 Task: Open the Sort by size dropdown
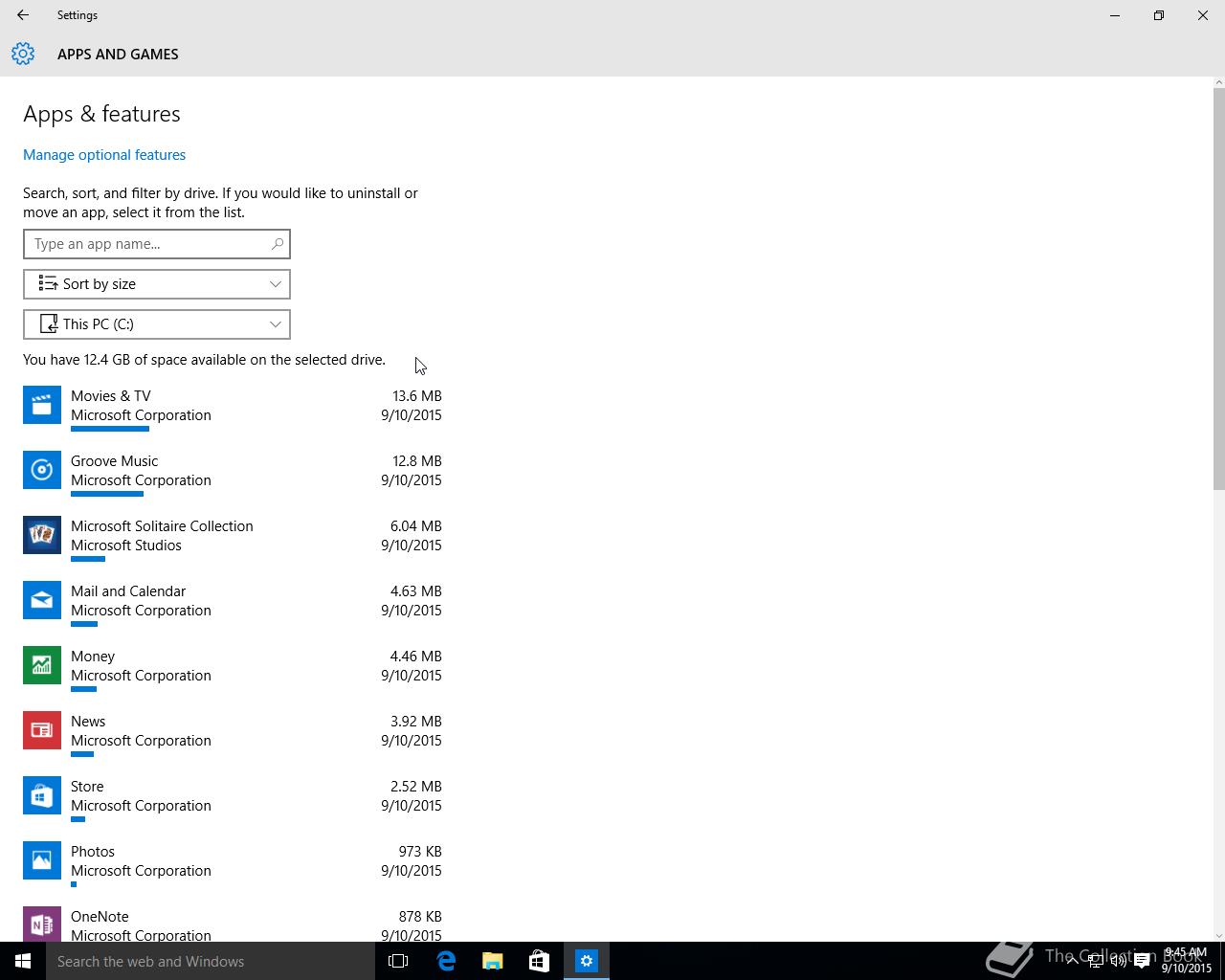[x=157, y=284]
